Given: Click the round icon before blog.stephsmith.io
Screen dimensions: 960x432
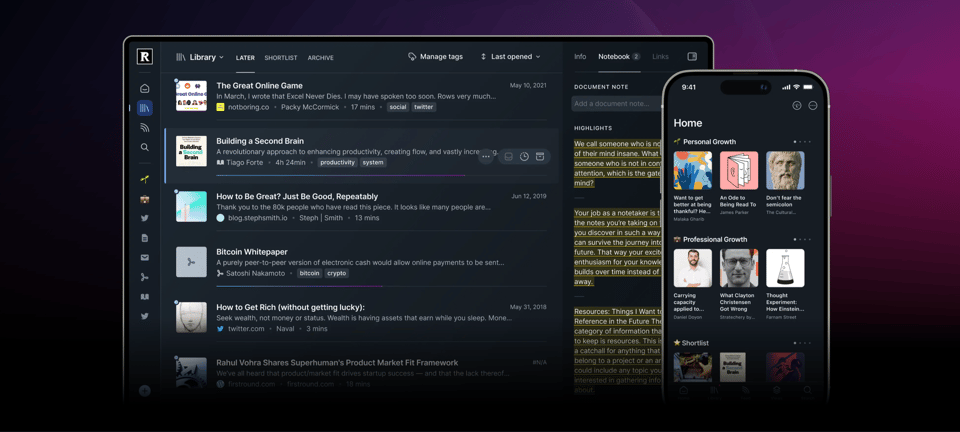Looking at the screenshot, I should pyautogui.click(x=220, y=218).
